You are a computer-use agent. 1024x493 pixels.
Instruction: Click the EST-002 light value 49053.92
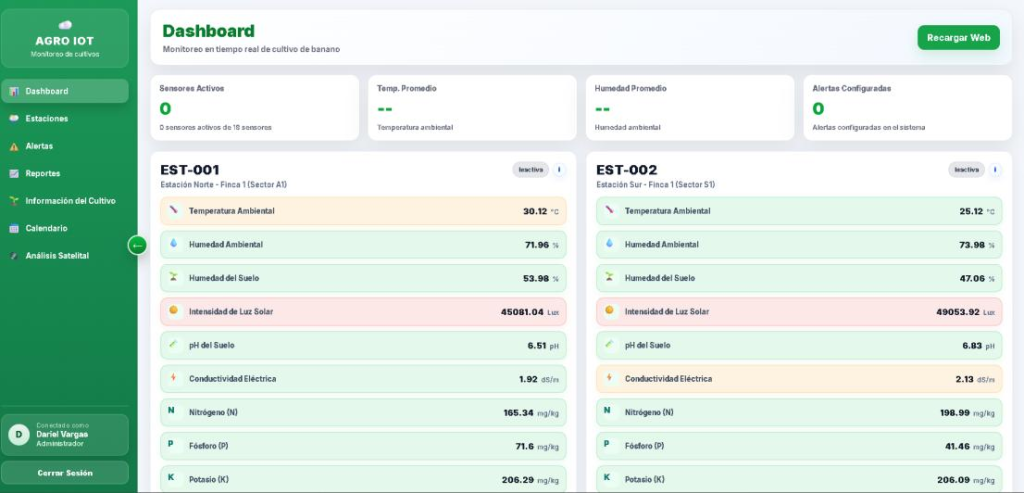point(958,312)
